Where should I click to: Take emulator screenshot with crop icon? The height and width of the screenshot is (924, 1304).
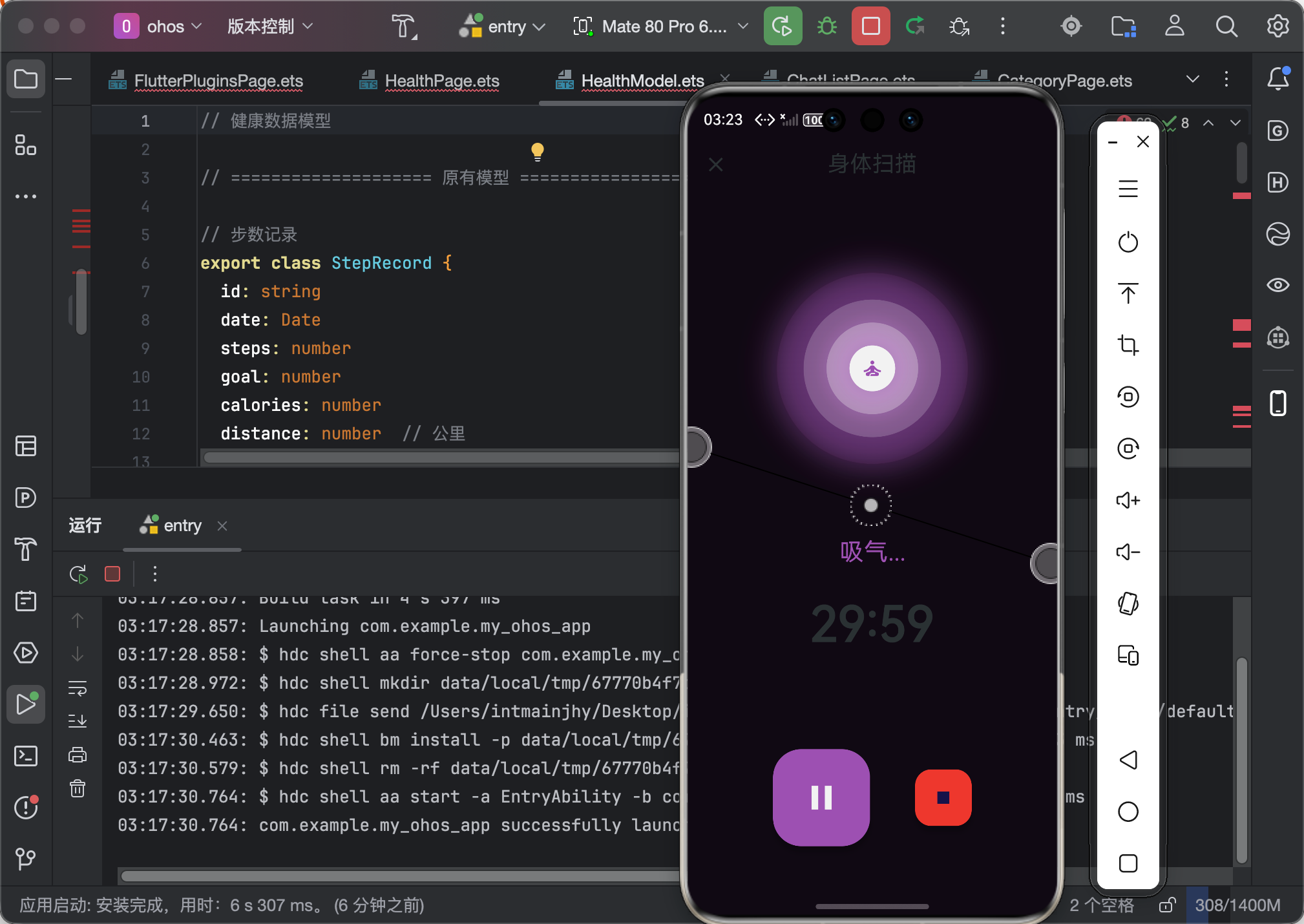(x=1128, y=345)
